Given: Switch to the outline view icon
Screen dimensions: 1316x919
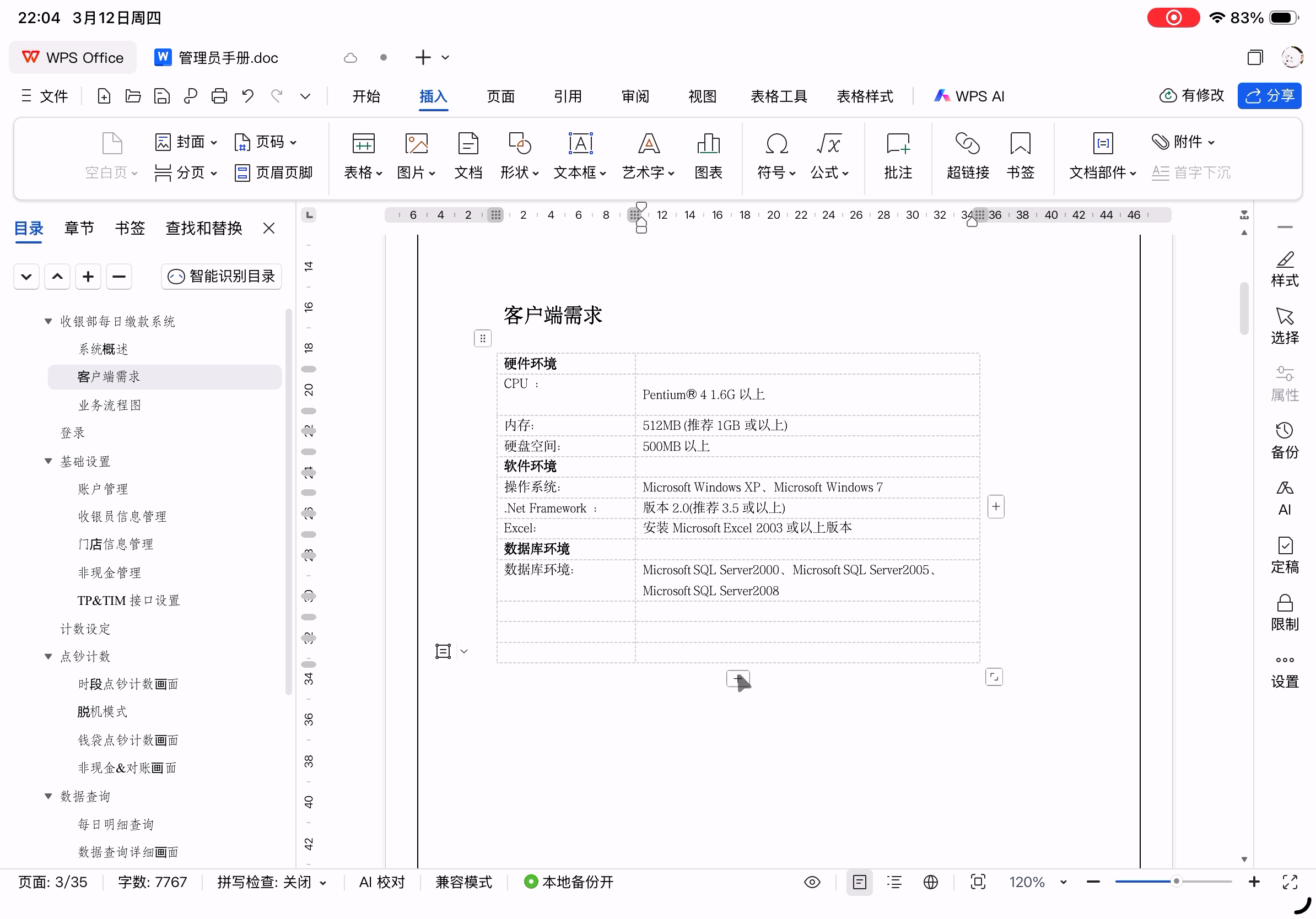Looking at the screenshot, I should pos(893,882).
